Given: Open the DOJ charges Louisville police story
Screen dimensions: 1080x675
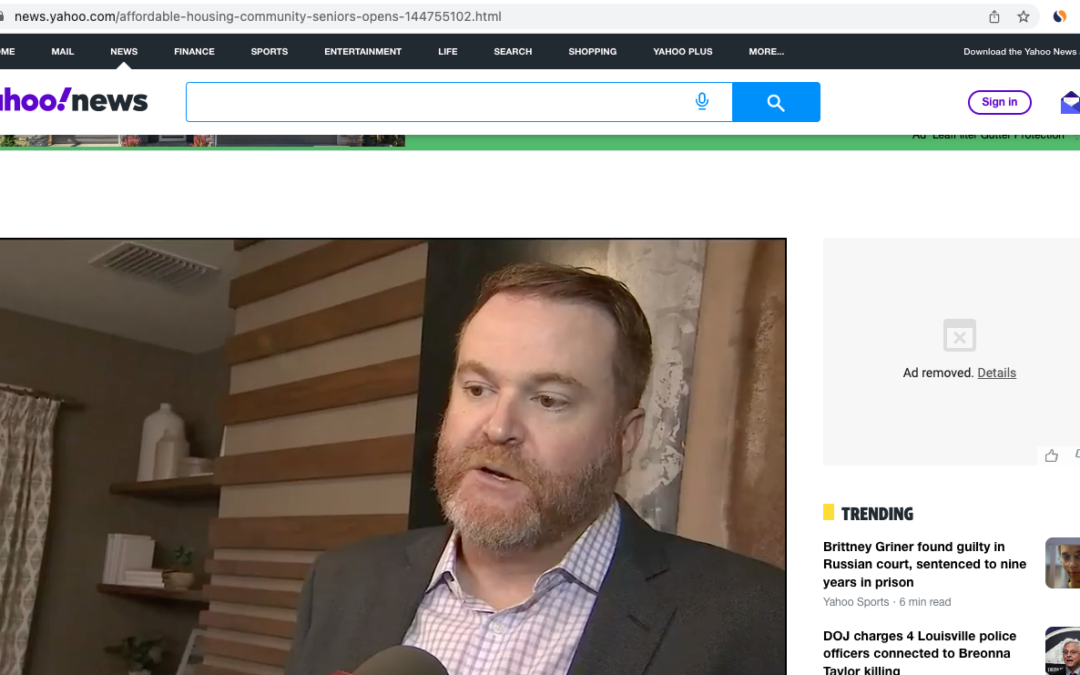Looking at the screenshot, I should coord(920,653).
